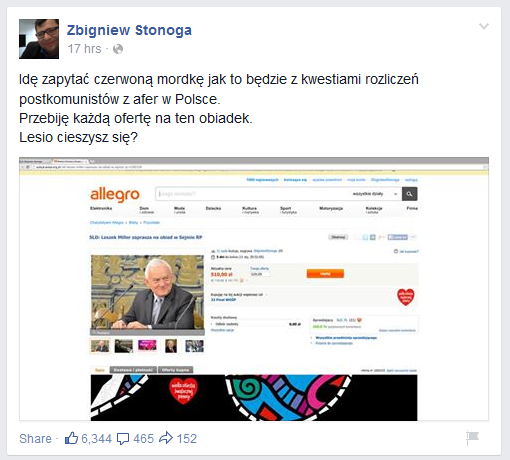This screenshot has width=510, height=460.
Task: Expand the post options chevron menu
Action: click(x=484, y=26)
